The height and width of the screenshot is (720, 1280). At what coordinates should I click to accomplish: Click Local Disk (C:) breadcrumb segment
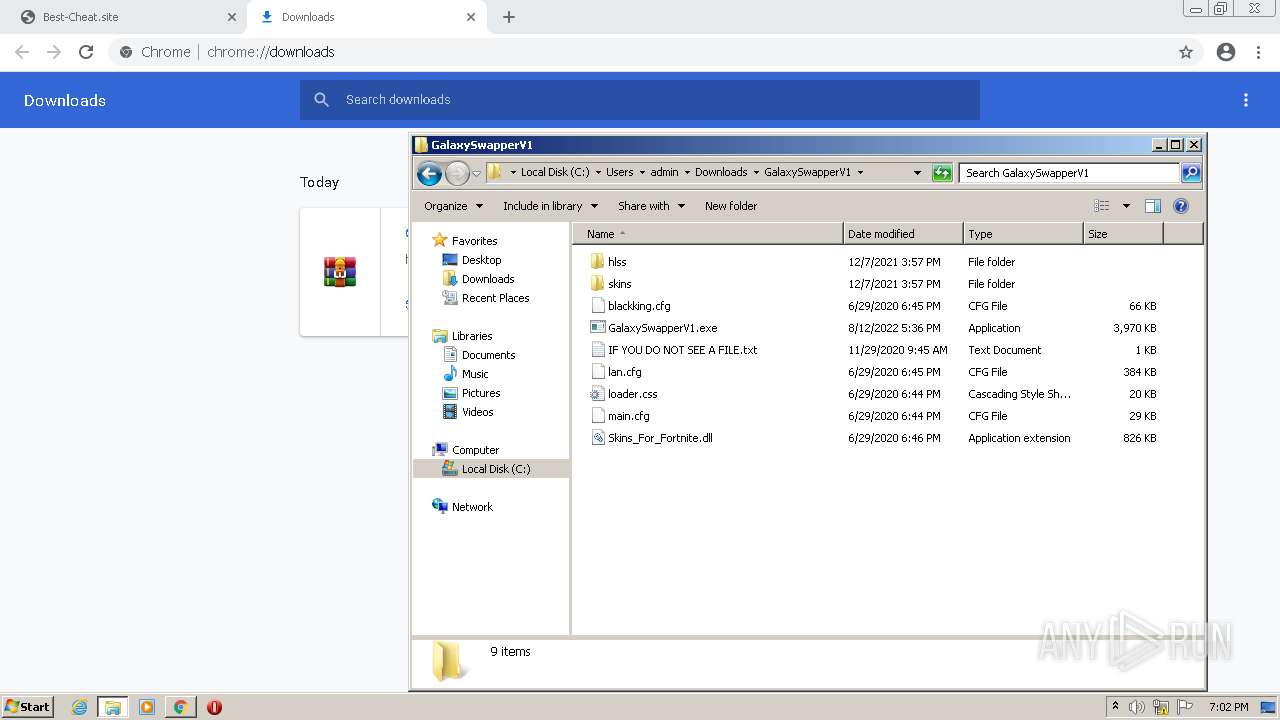point(555,172)
